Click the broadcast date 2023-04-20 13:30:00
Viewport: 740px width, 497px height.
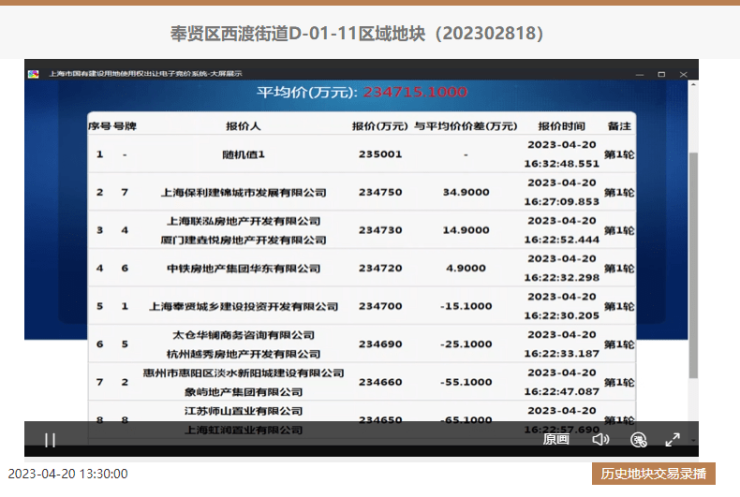pyautogui.click(x=68, y=474)
